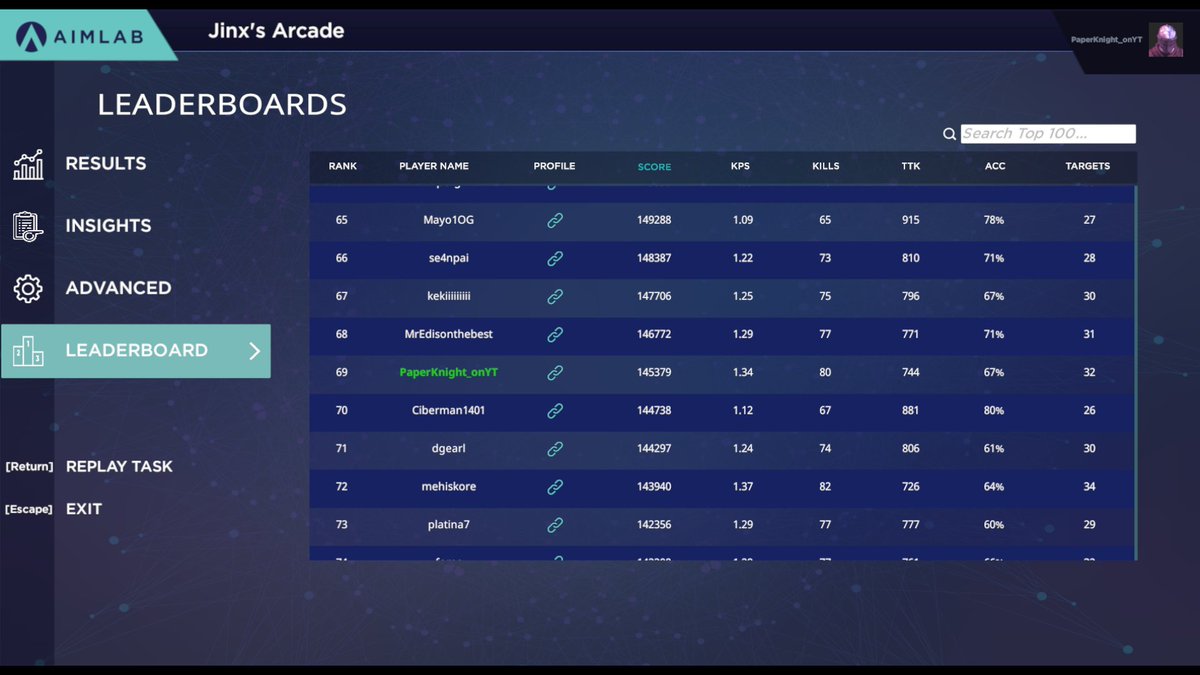Viewport: 1200px width, 675px height.
Task: Click score value 145379
Action: (654, 372)
